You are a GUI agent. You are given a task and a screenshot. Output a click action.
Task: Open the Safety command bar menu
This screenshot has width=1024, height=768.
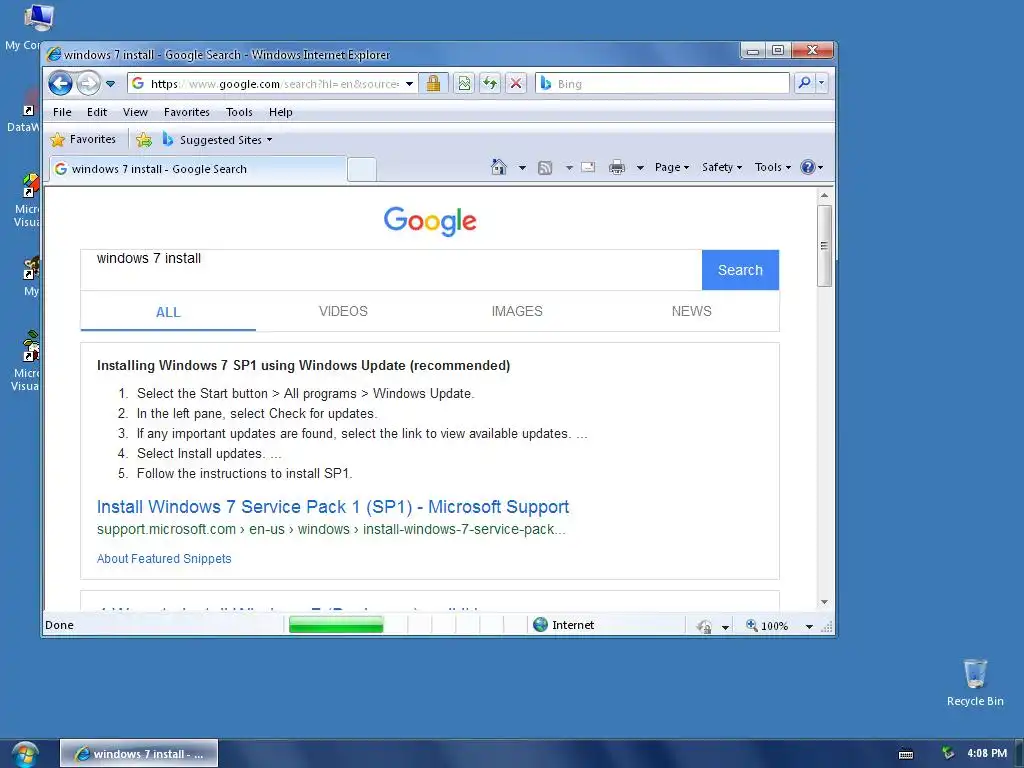pyautogui.click(x=722, y=167)
